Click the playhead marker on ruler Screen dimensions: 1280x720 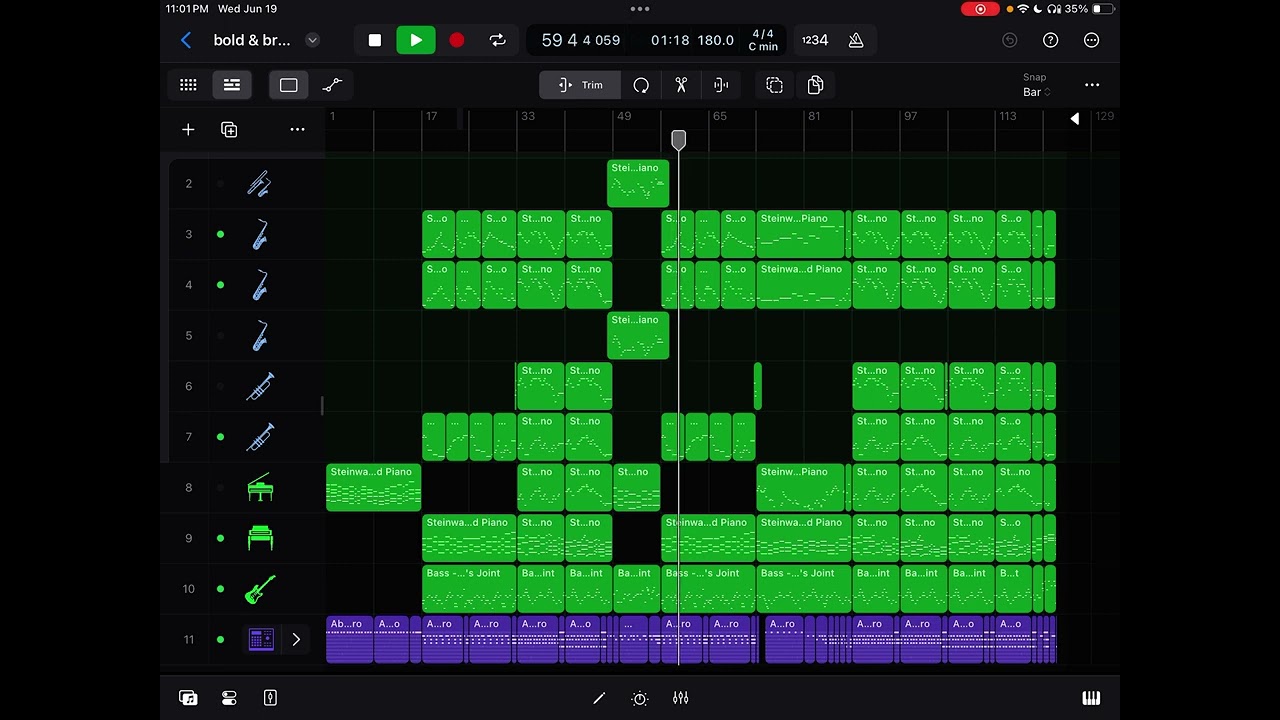[x=678, y=140]
